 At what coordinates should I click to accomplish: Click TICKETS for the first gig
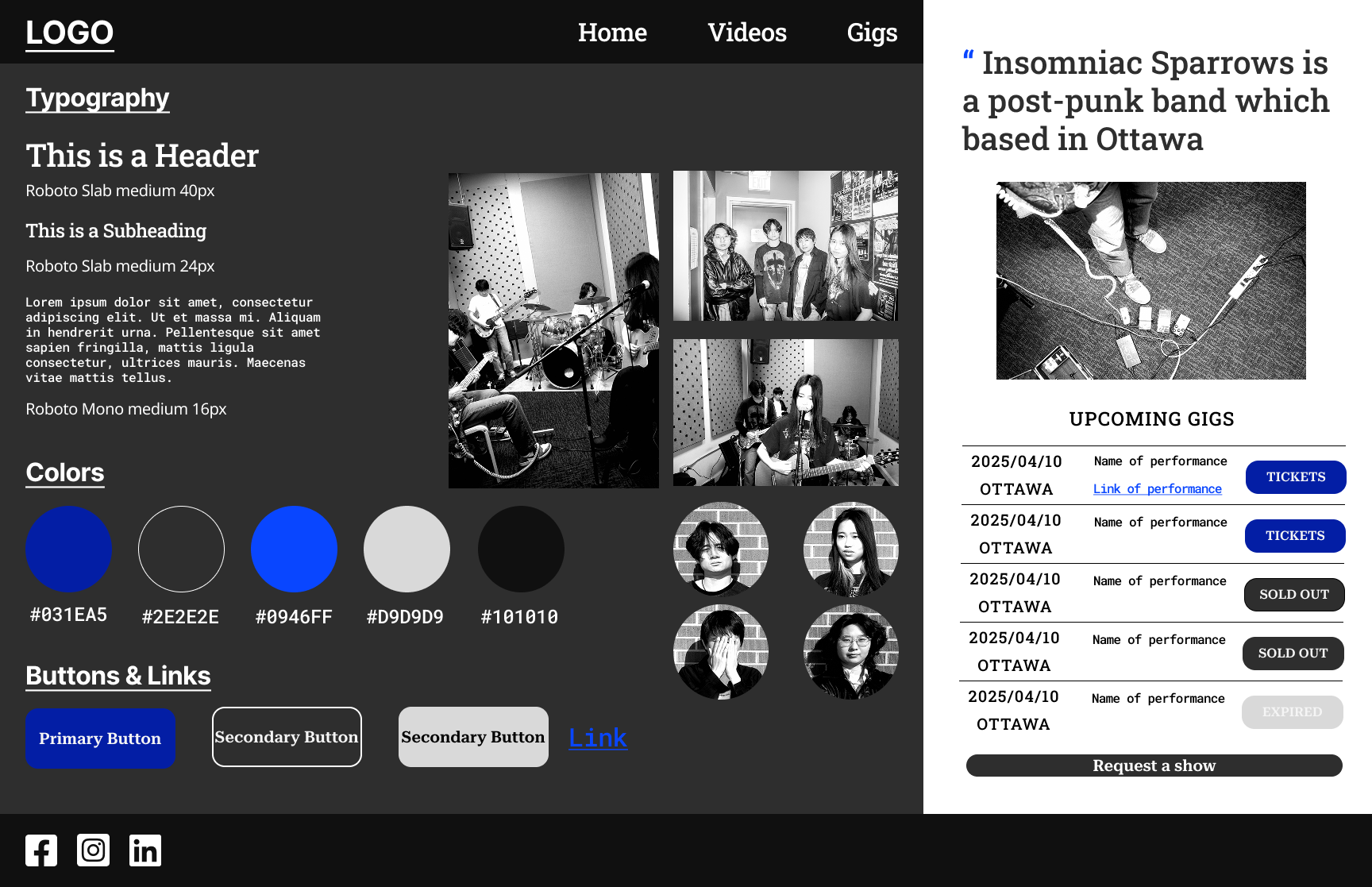point(1296,477)
